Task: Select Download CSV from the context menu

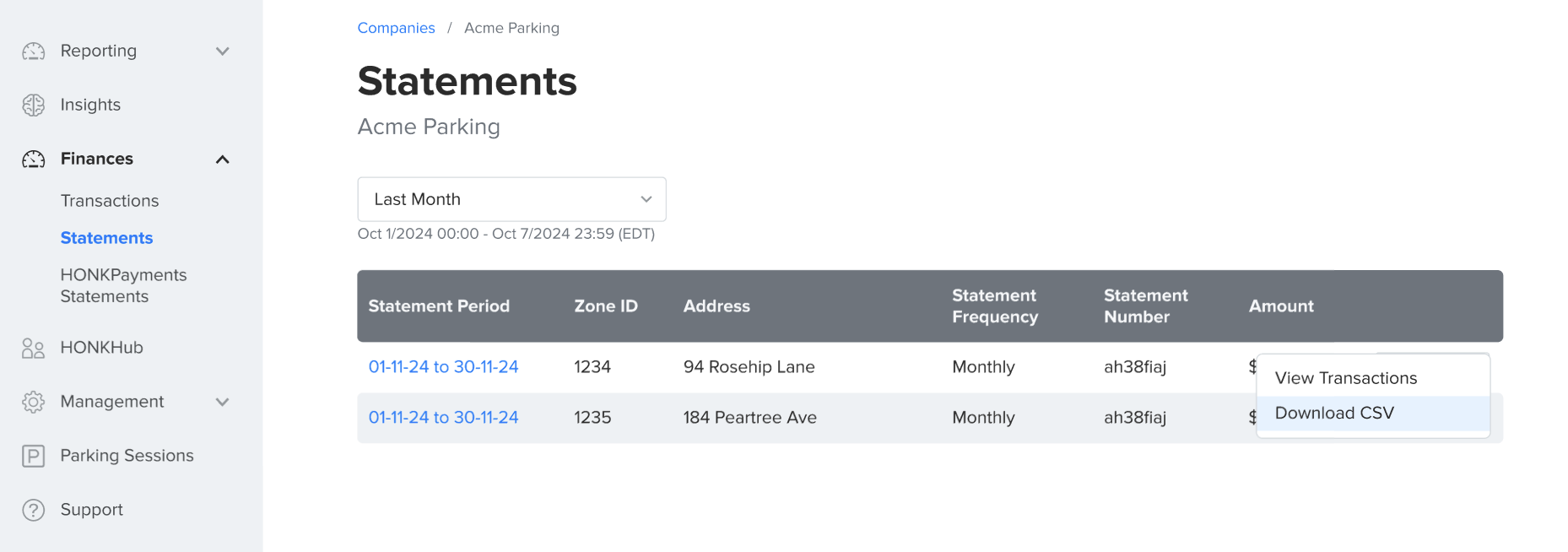Action: [1333, 413]
